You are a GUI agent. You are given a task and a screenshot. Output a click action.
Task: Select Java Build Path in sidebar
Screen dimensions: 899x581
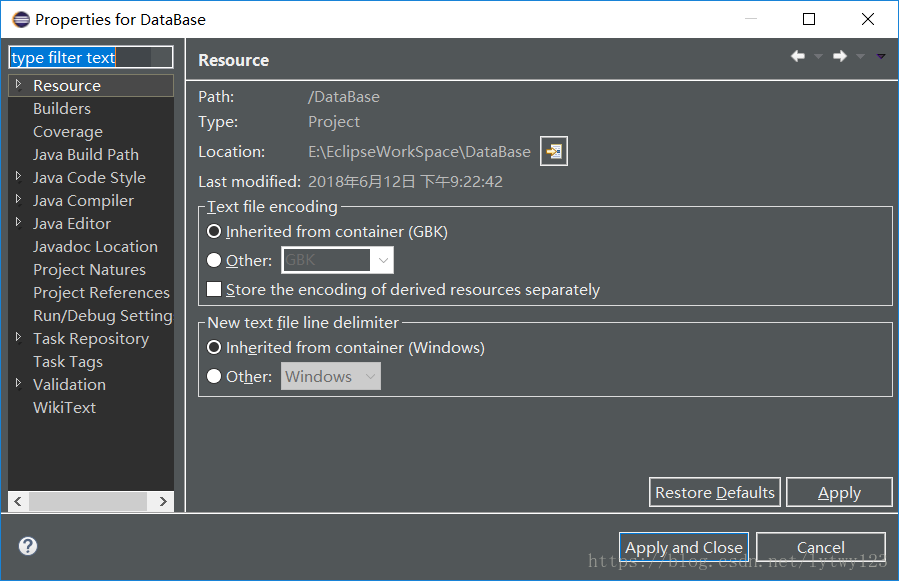[86, 155]
